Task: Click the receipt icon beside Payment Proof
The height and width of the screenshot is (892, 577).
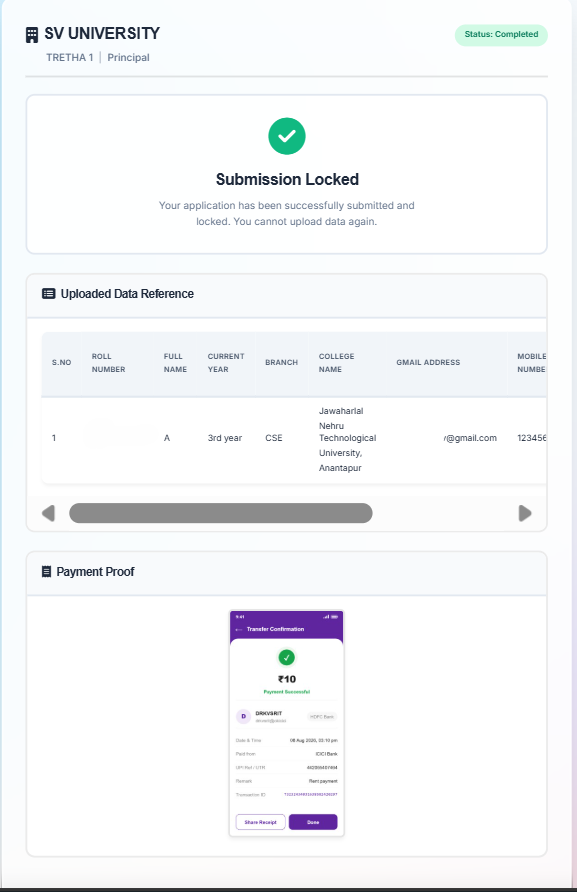Action: coord(47,571)
